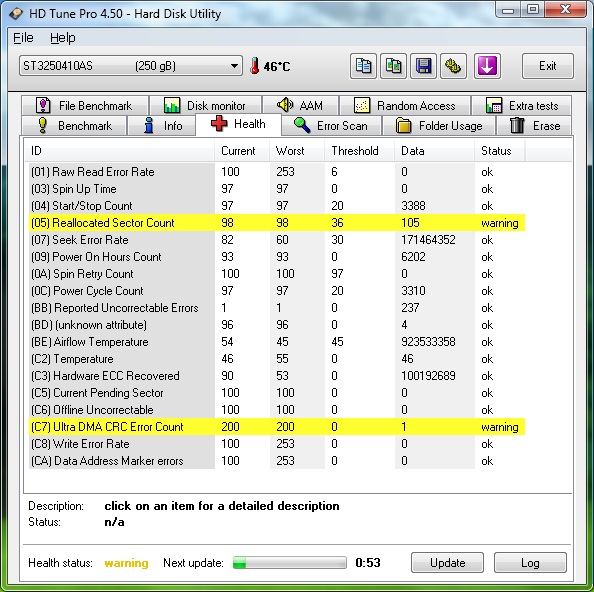The width and height of the screenshot is (594, 592).
Task: Select the Spin Retry Count row
Action: [x=277, y=274]
